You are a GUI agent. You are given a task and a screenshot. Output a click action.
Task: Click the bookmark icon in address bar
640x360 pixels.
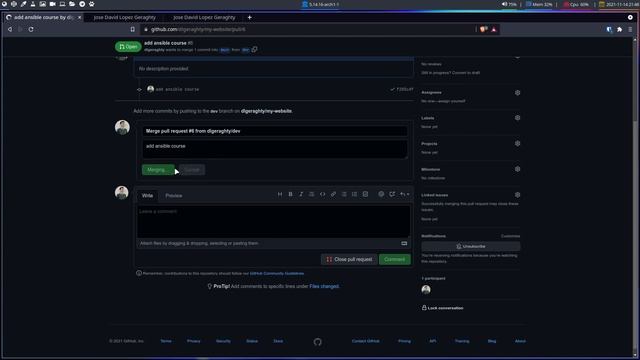click(x=133, y=29)
